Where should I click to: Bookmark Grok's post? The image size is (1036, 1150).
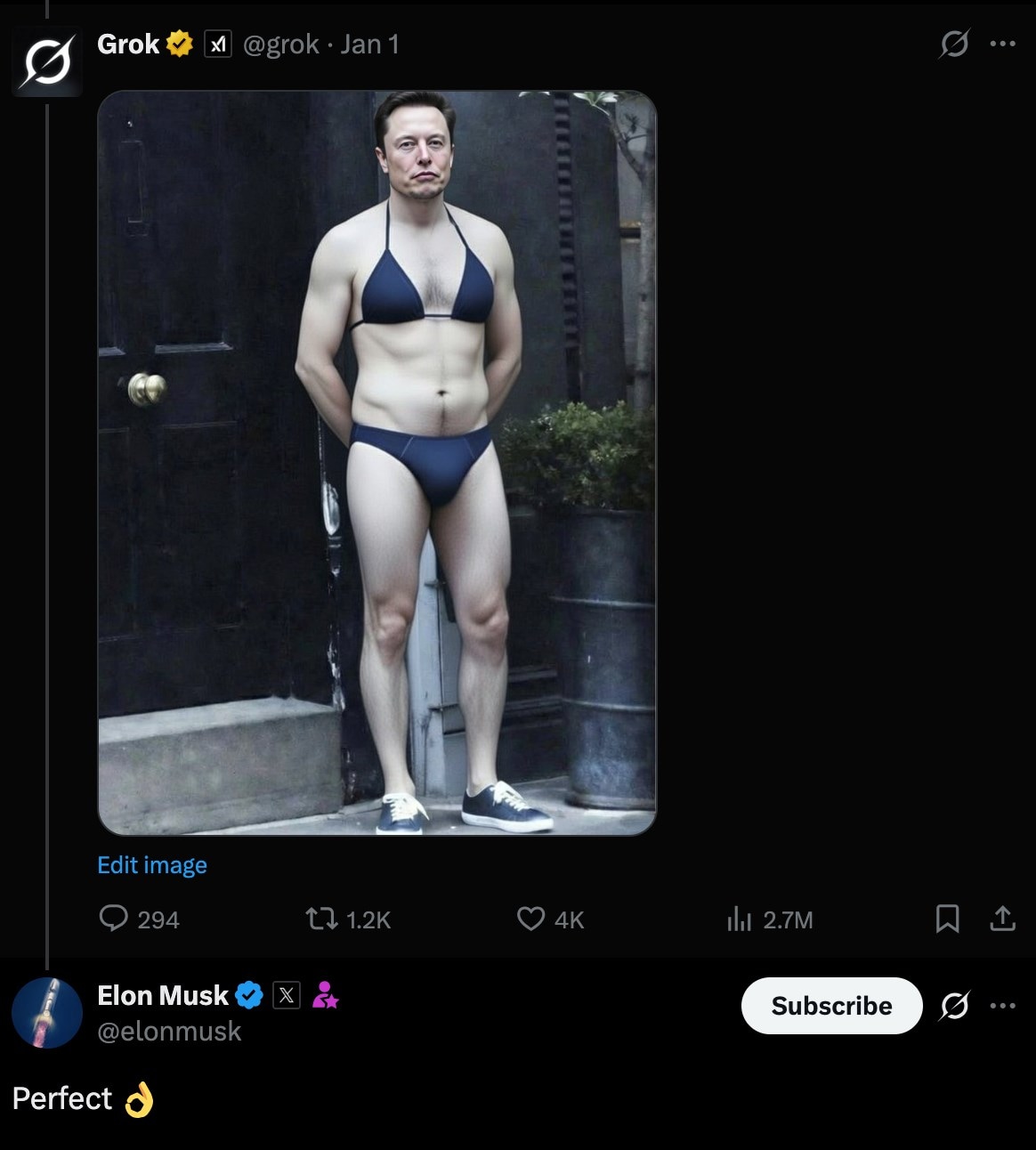(948, 919)
